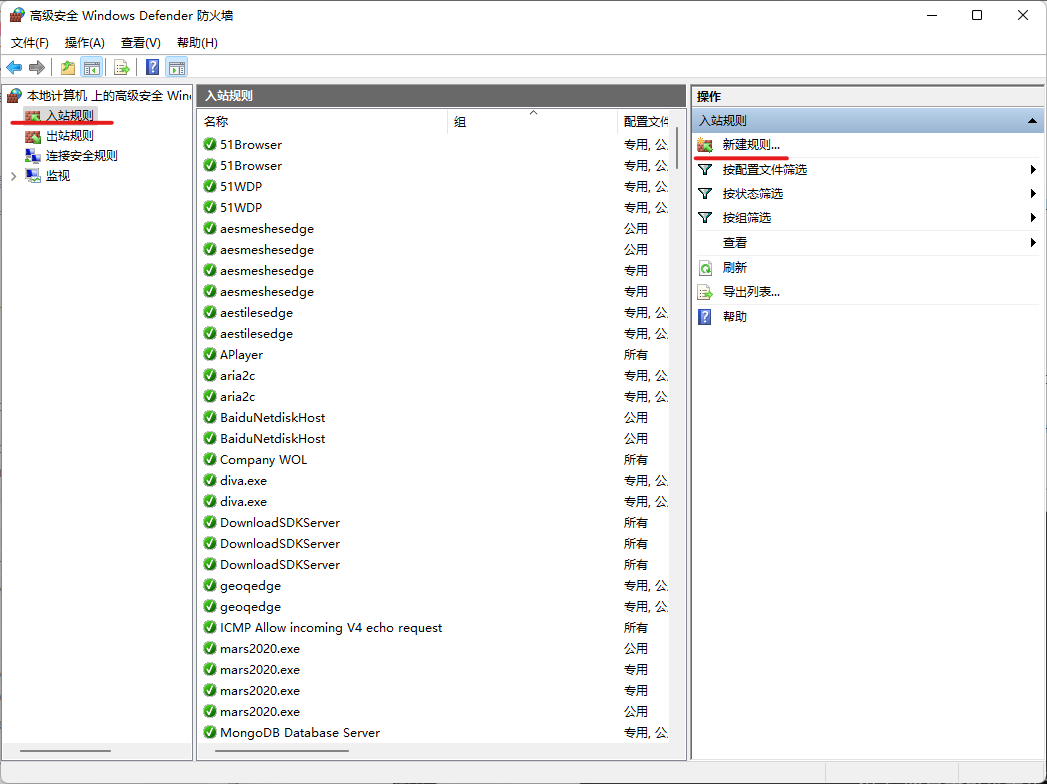This screenshot has width=1047, height=784.
Task: Click the new rule icon beside 新建规则
Action: (705, 145)
